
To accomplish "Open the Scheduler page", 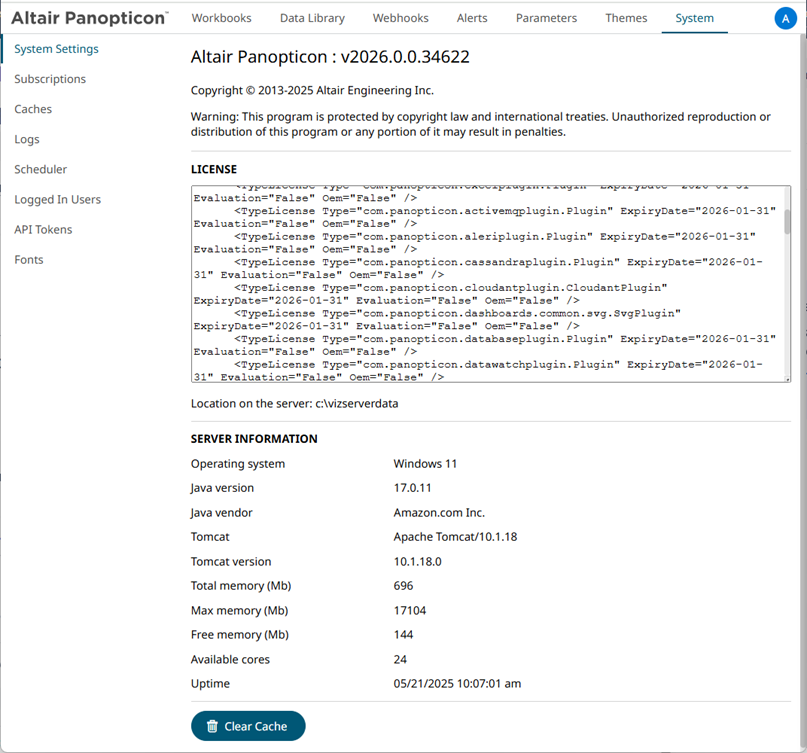I will tap(41, 169).
